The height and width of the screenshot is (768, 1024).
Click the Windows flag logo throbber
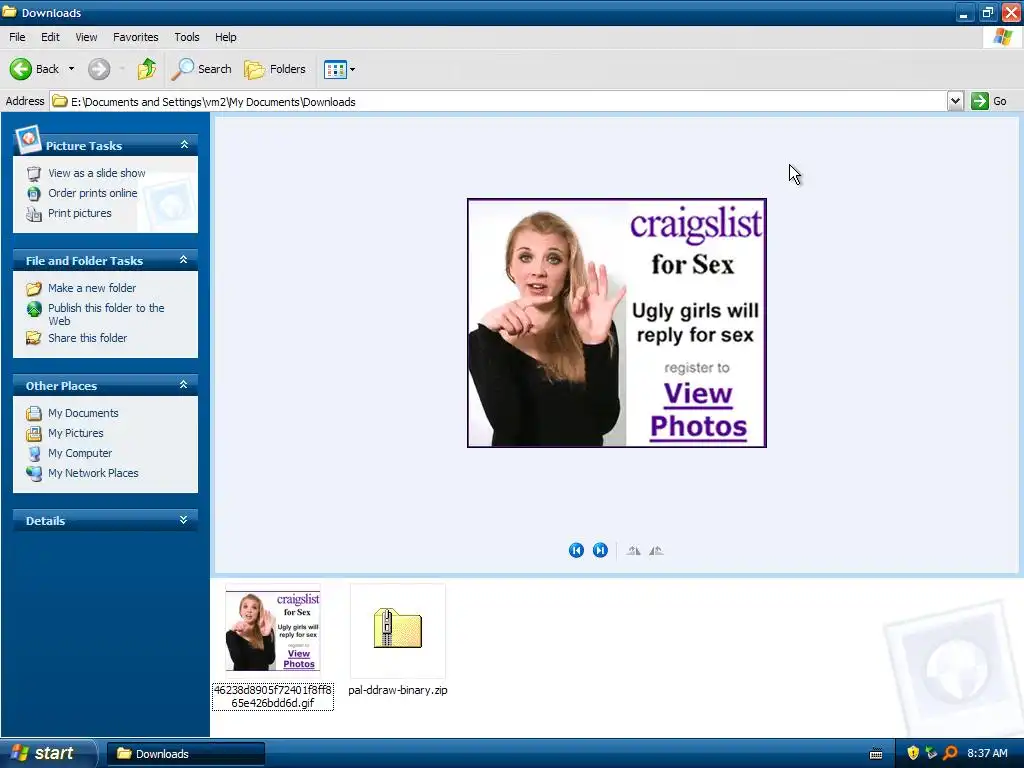(x=1002, y=37)
